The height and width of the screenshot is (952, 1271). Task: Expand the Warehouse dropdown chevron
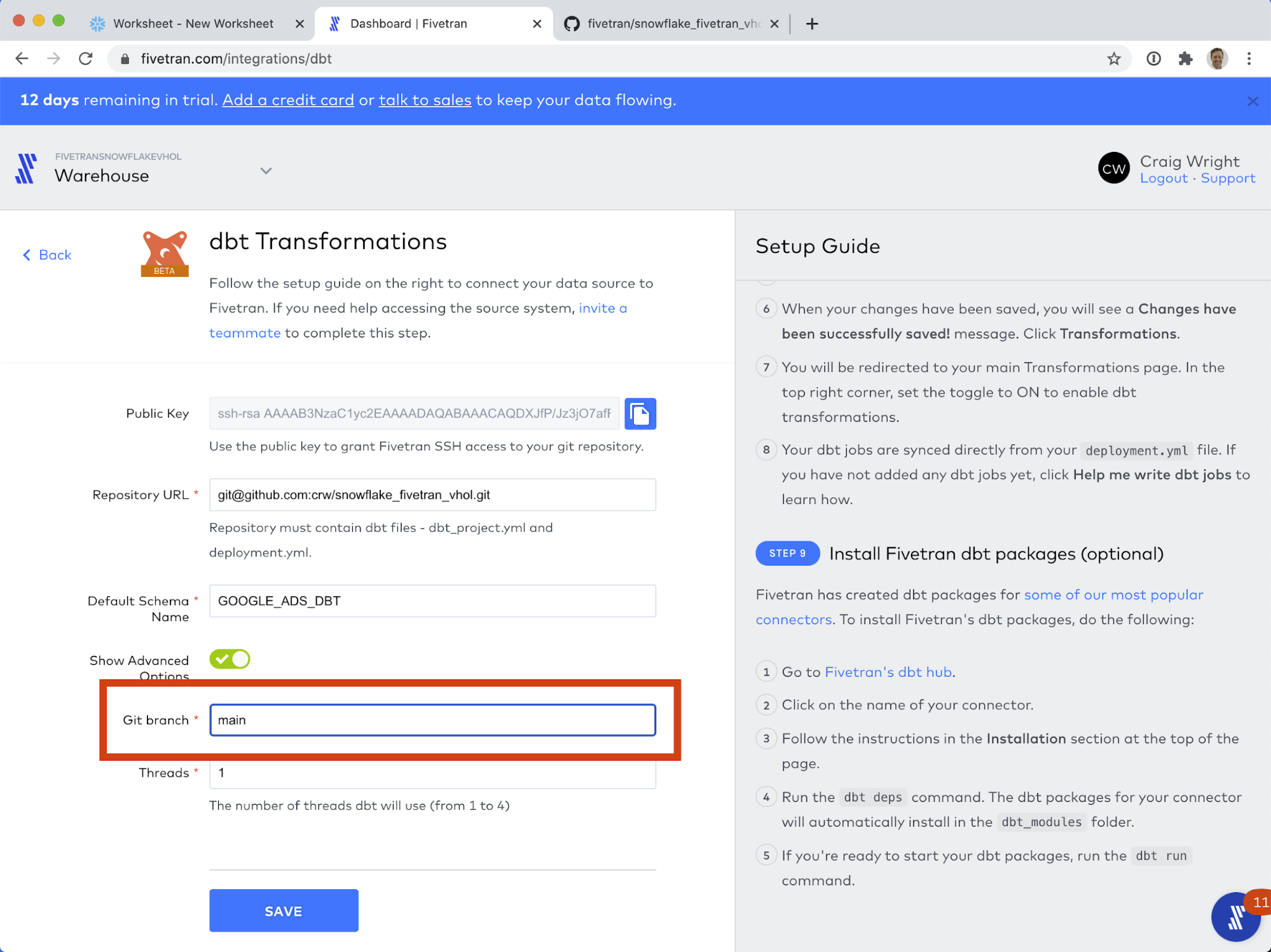pos(266,170)
